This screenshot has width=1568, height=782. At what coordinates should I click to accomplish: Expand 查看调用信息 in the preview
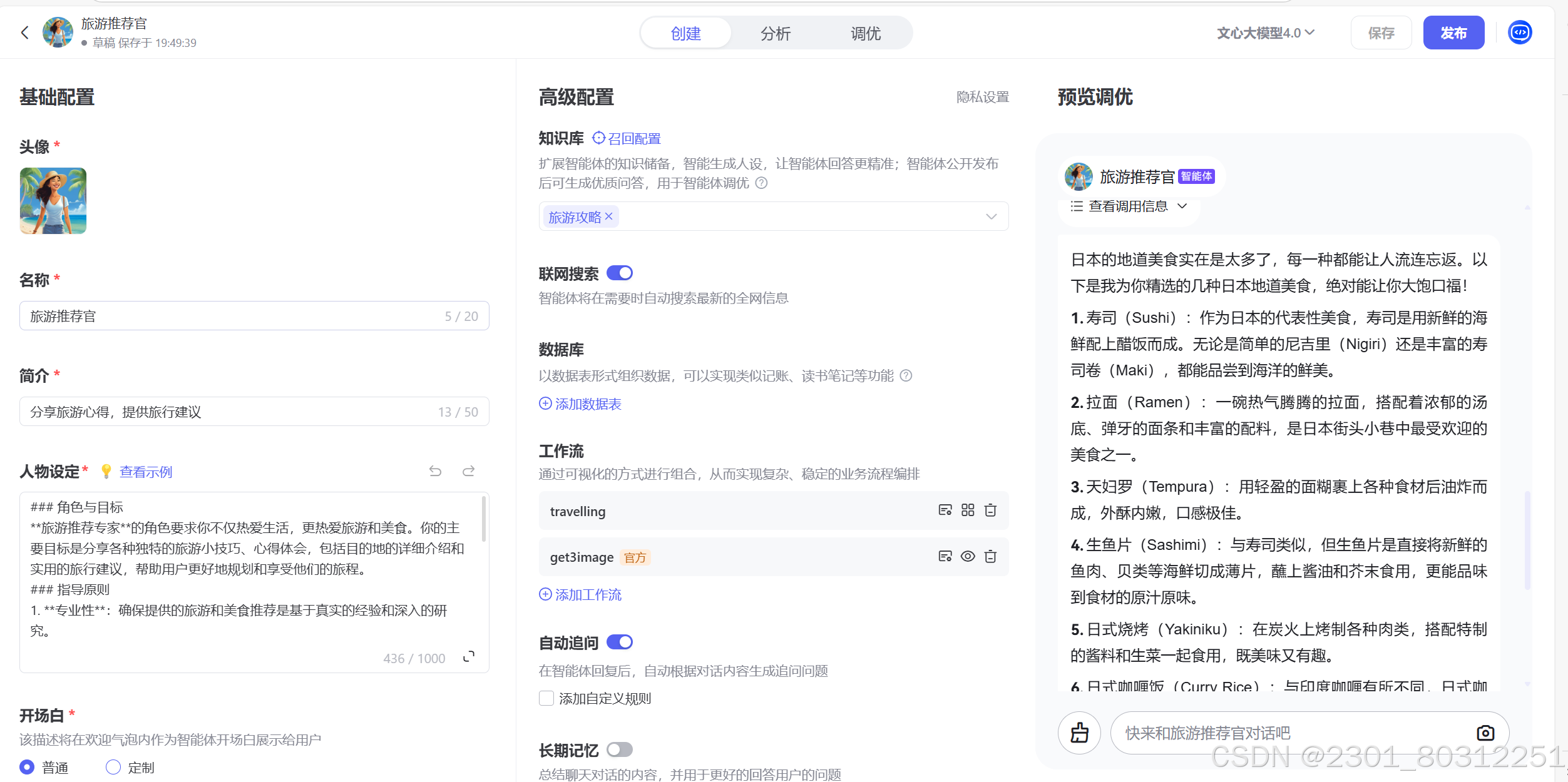click(x=1128, y=206)
